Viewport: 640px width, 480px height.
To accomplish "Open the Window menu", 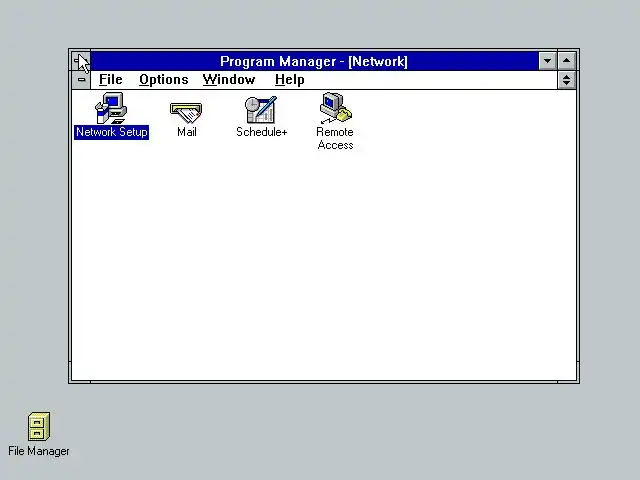I will [229, 80].
